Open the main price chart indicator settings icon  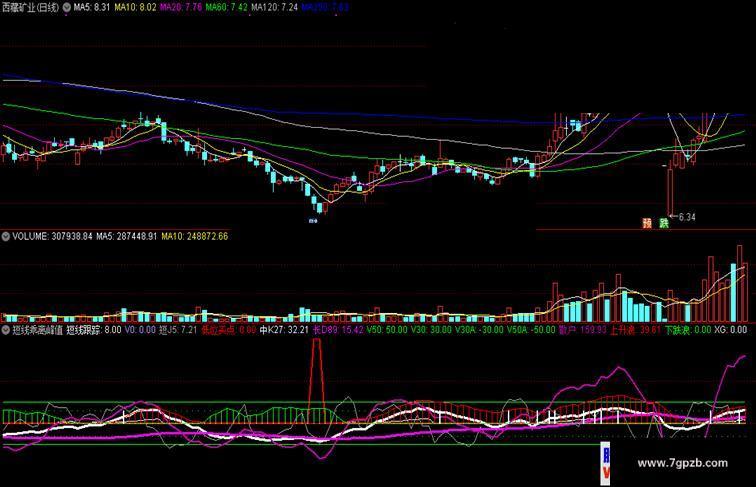tap(67, 7)
